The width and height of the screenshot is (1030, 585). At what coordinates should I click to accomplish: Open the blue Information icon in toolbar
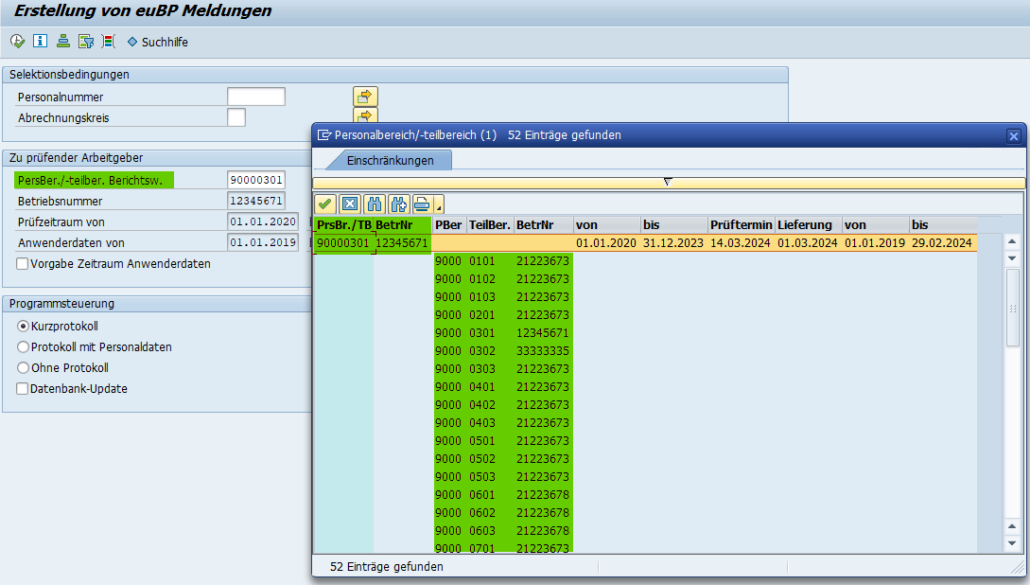click(40, 41)
